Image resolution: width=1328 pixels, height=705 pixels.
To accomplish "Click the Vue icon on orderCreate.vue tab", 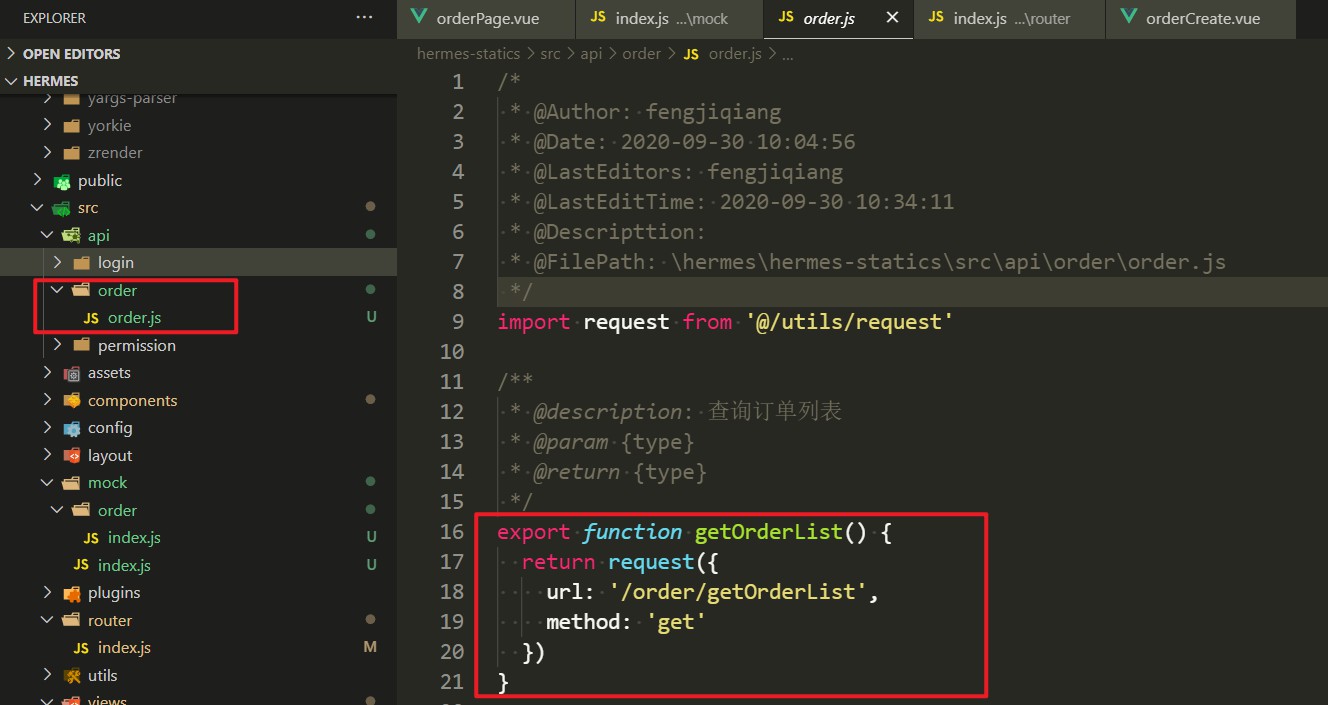I will 1129,18.
